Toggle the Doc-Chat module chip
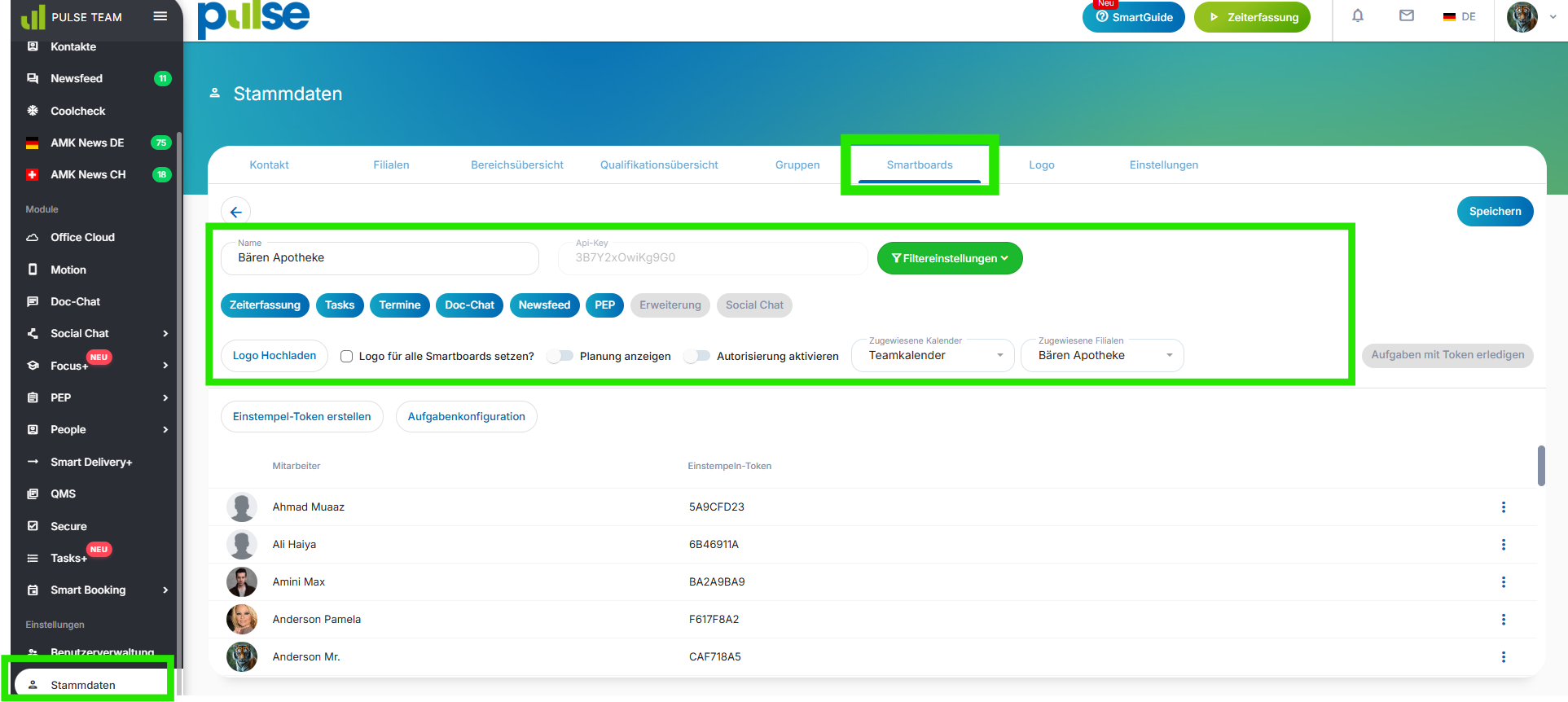Viewport: 1568px width, 702px height. click(469, 305)
